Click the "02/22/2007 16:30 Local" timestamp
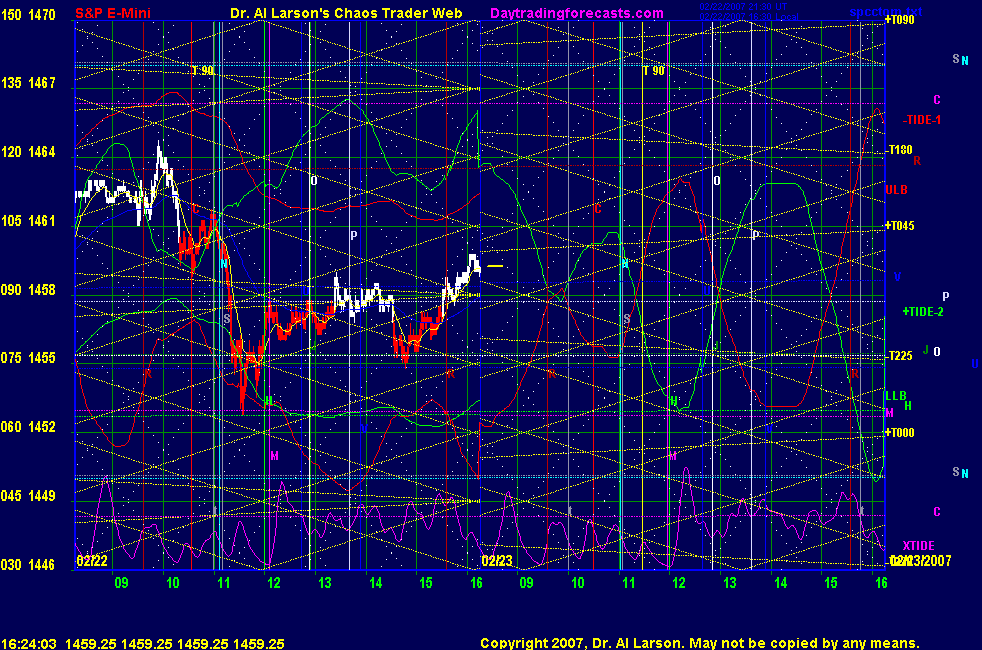982x650 pixels. [748, 16]
